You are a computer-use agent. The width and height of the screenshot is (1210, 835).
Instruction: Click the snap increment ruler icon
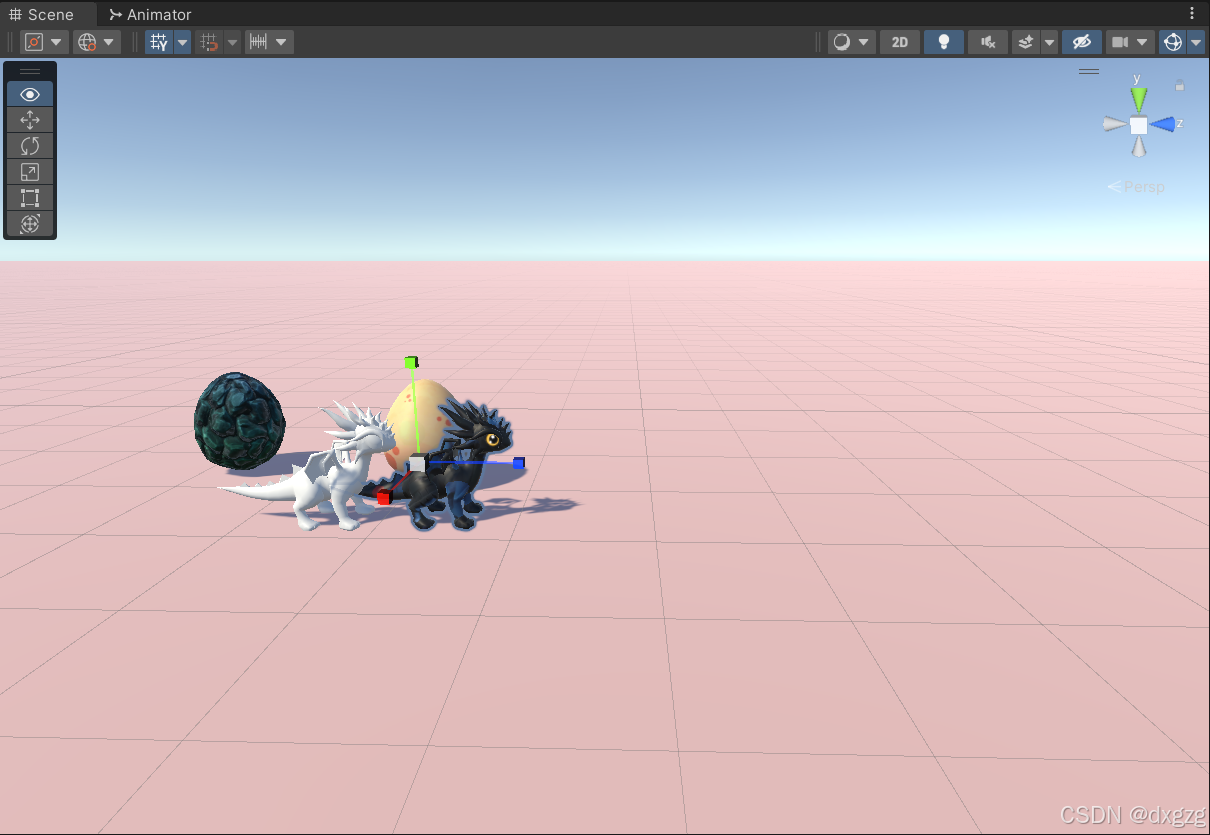258,42
